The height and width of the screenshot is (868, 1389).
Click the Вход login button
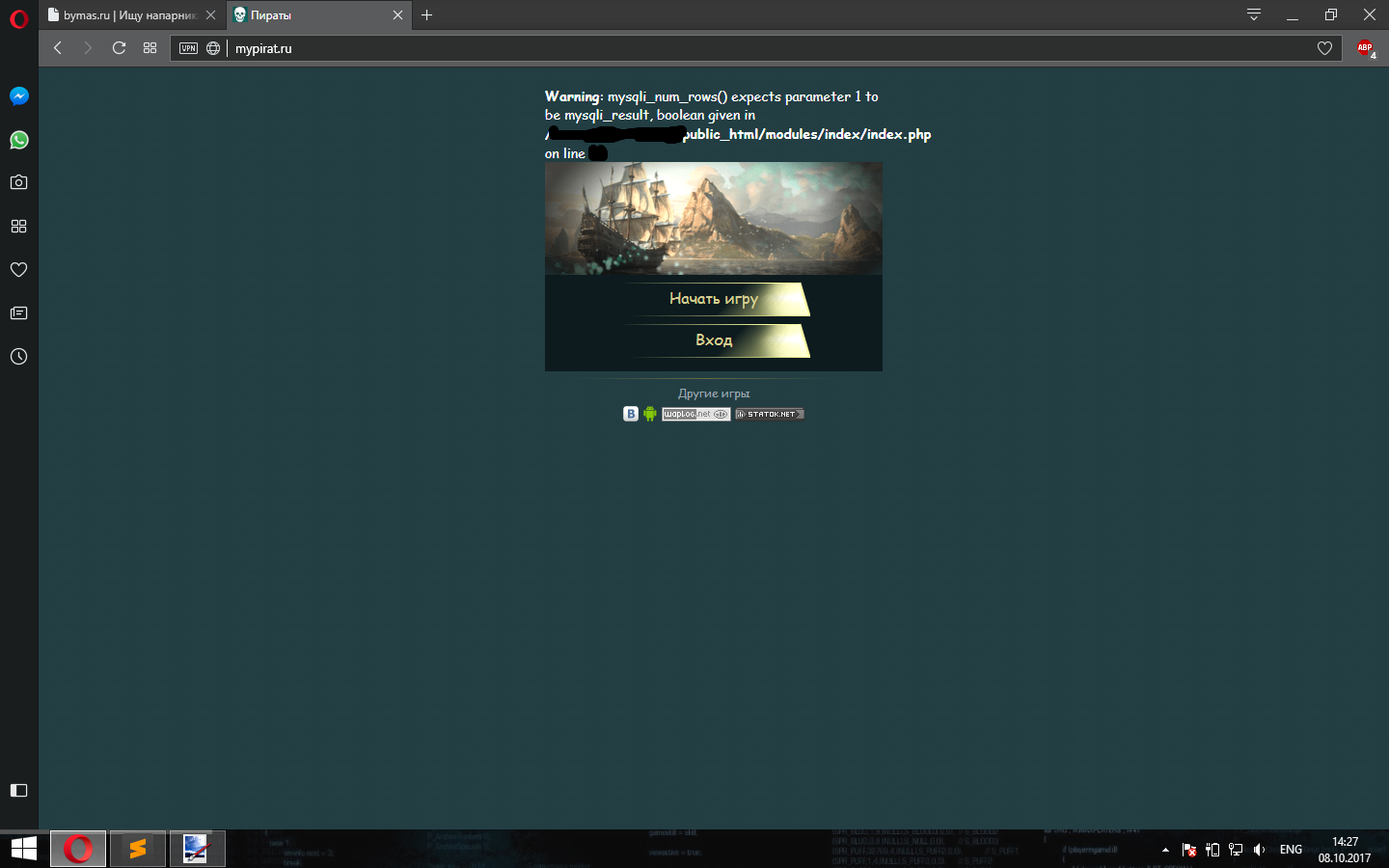(x=714, y=340)
